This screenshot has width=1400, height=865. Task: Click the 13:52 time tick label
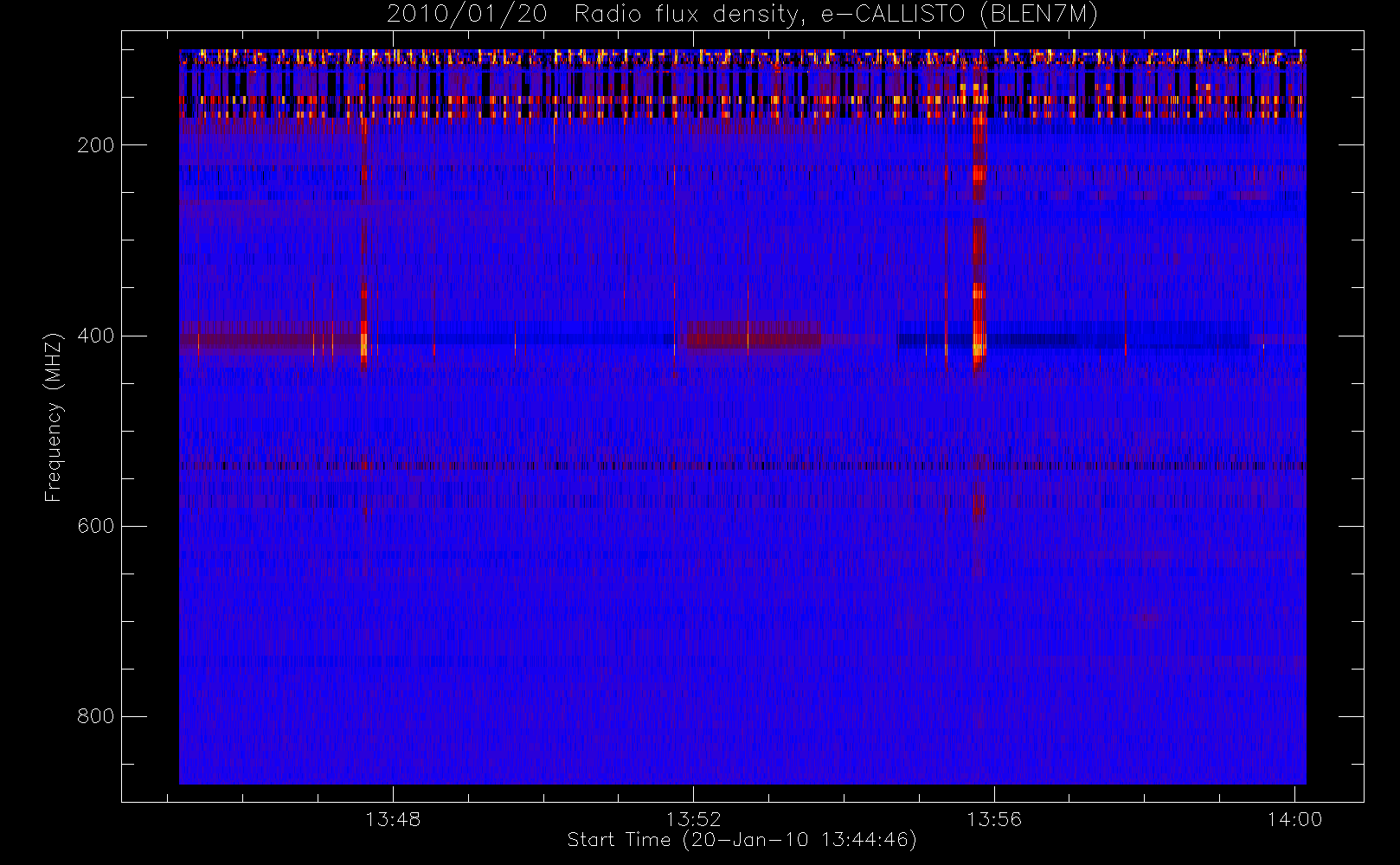coord(693,819)
